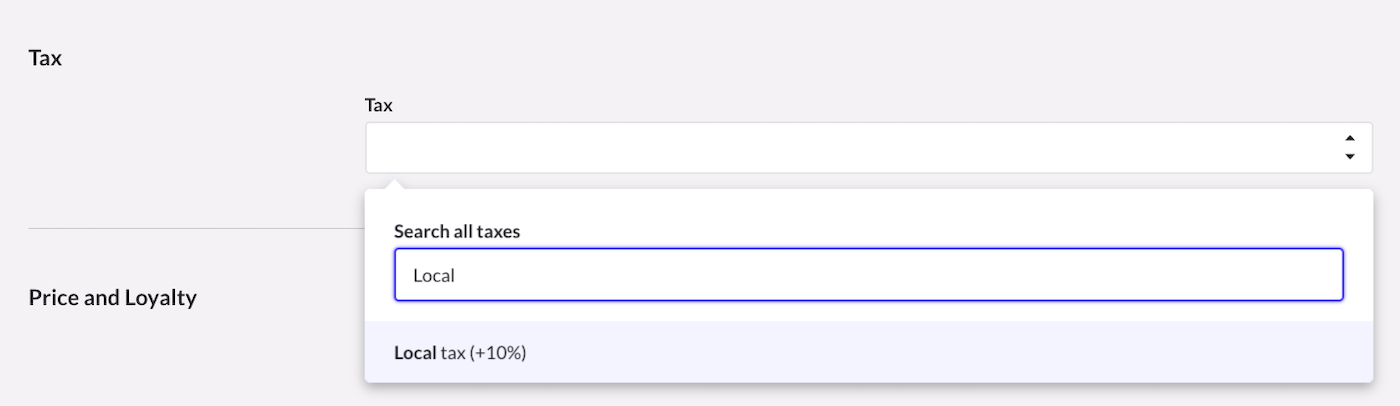Click the Search all taxes label
1400x406 pixels.
tap(457, 231)
